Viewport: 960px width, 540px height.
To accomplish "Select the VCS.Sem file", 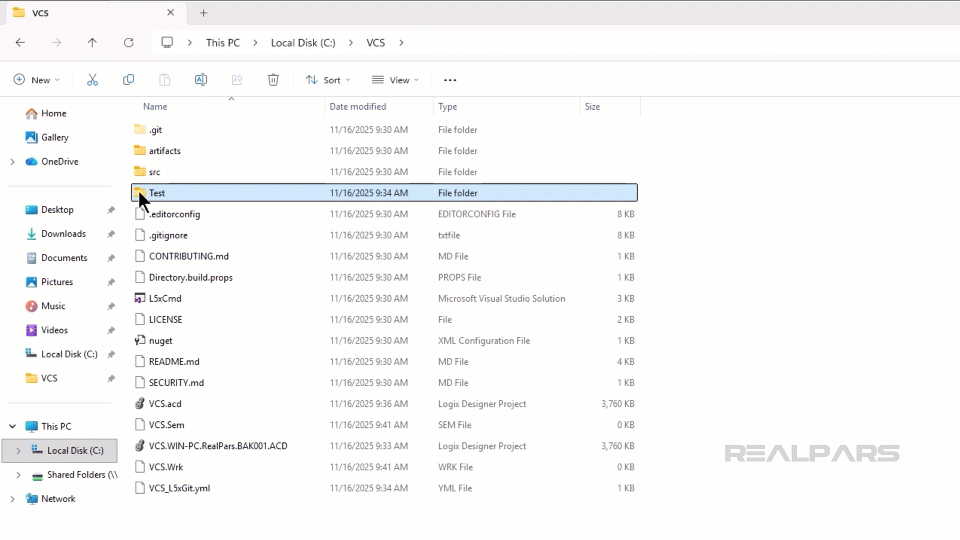I will click(x=384, y=425).
